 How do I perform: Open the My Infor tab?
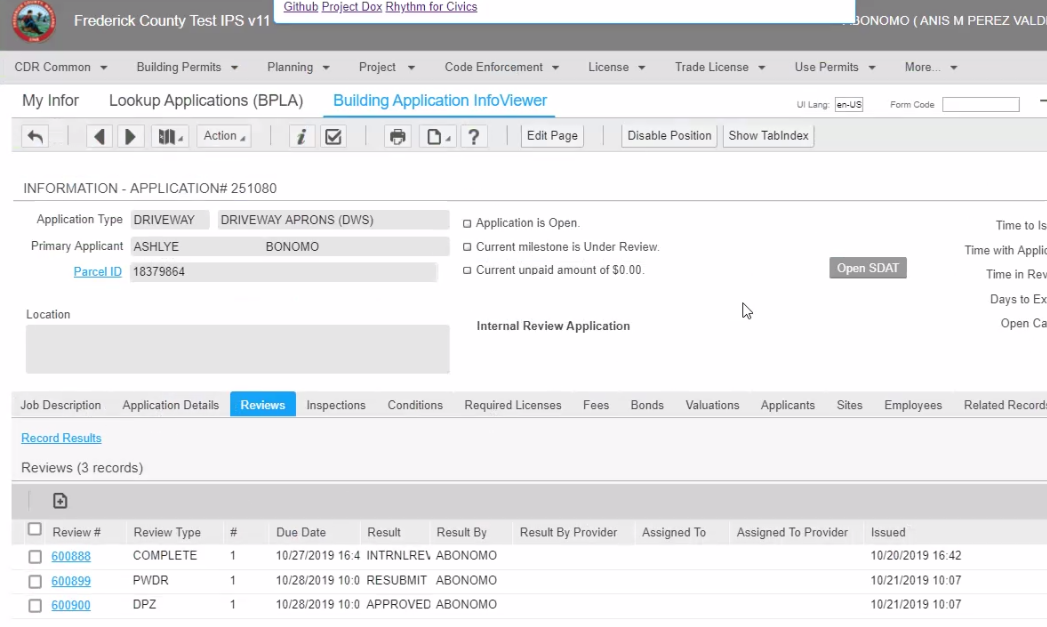pyautogui.click(x=50, y=101)
